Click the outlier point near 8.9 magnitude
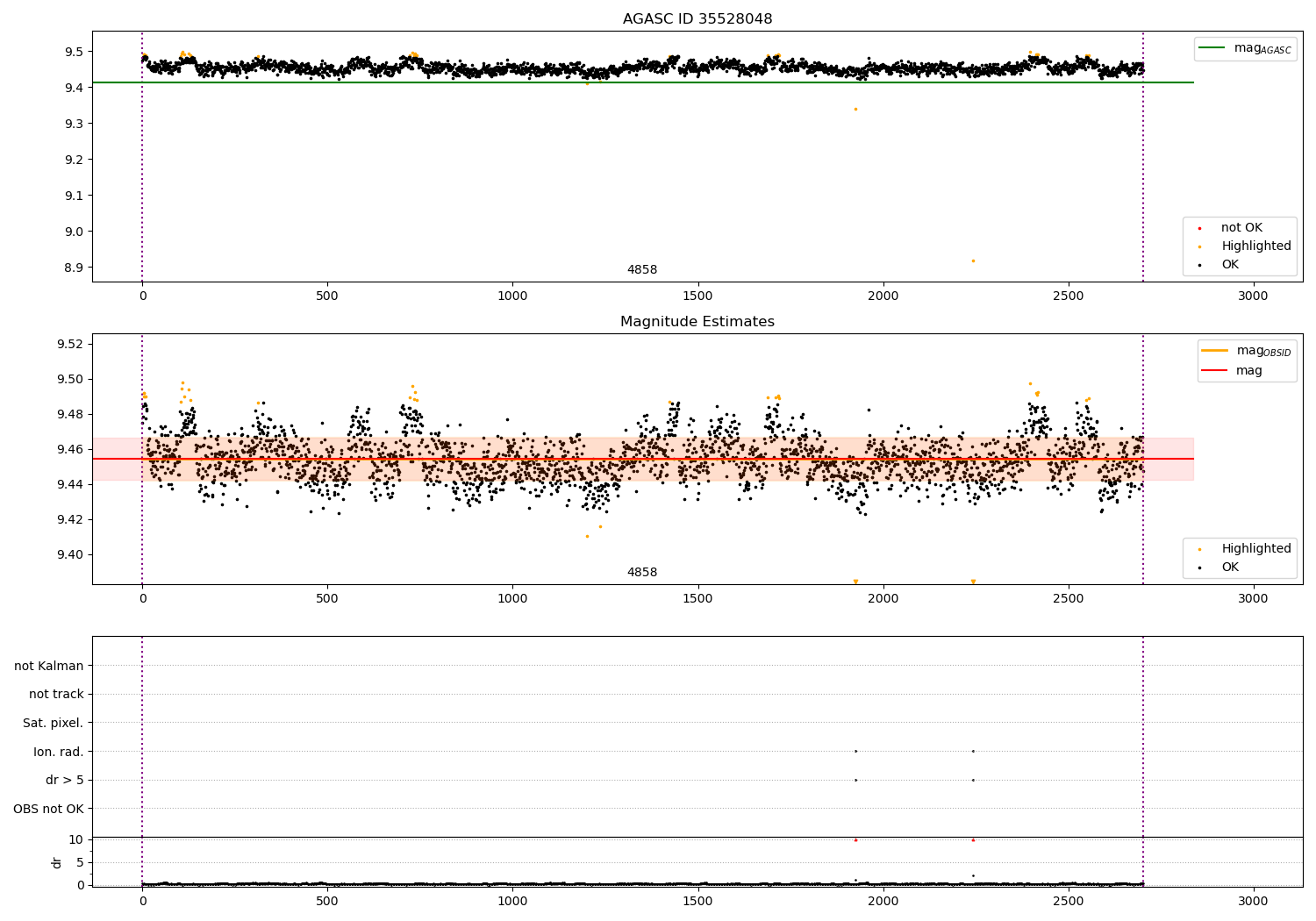This screenshot has width=1316, height=921. (973, 261)
